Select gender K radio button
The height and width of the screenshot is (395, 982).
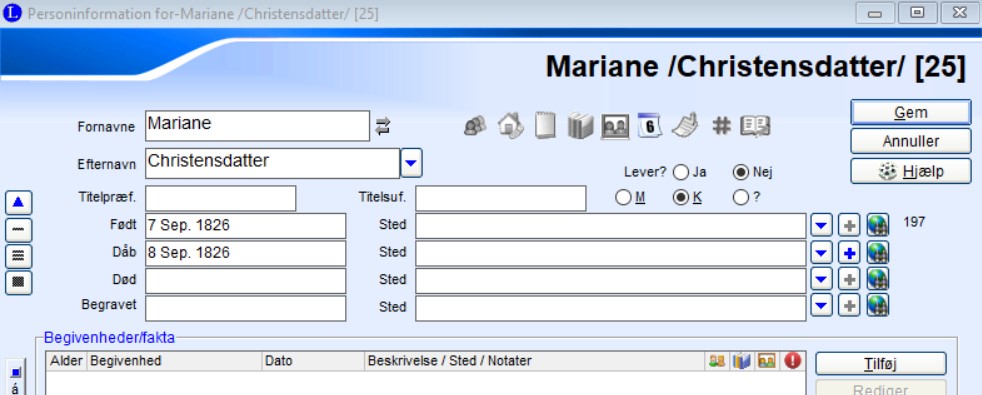681,198
